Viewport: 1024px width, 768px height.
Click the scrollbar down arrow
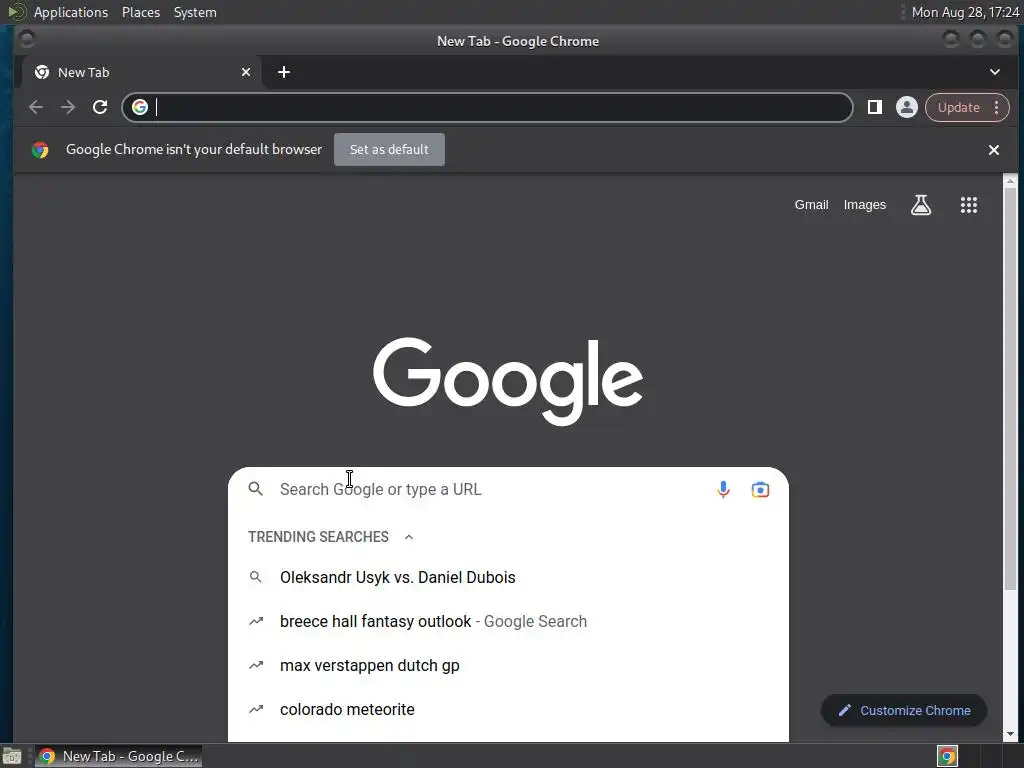1010,734
